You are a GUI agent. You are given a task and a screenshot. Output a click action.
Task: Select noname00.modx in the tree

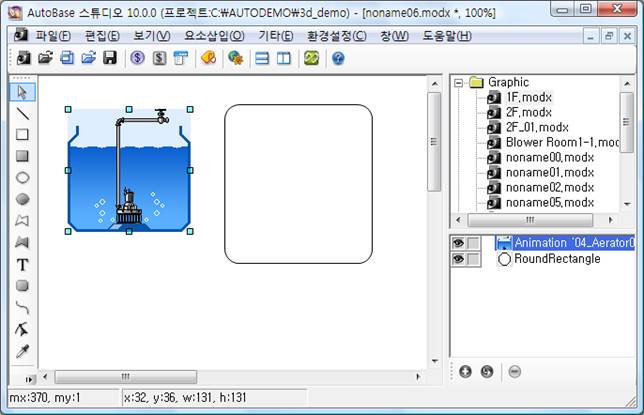pos(550,158)
